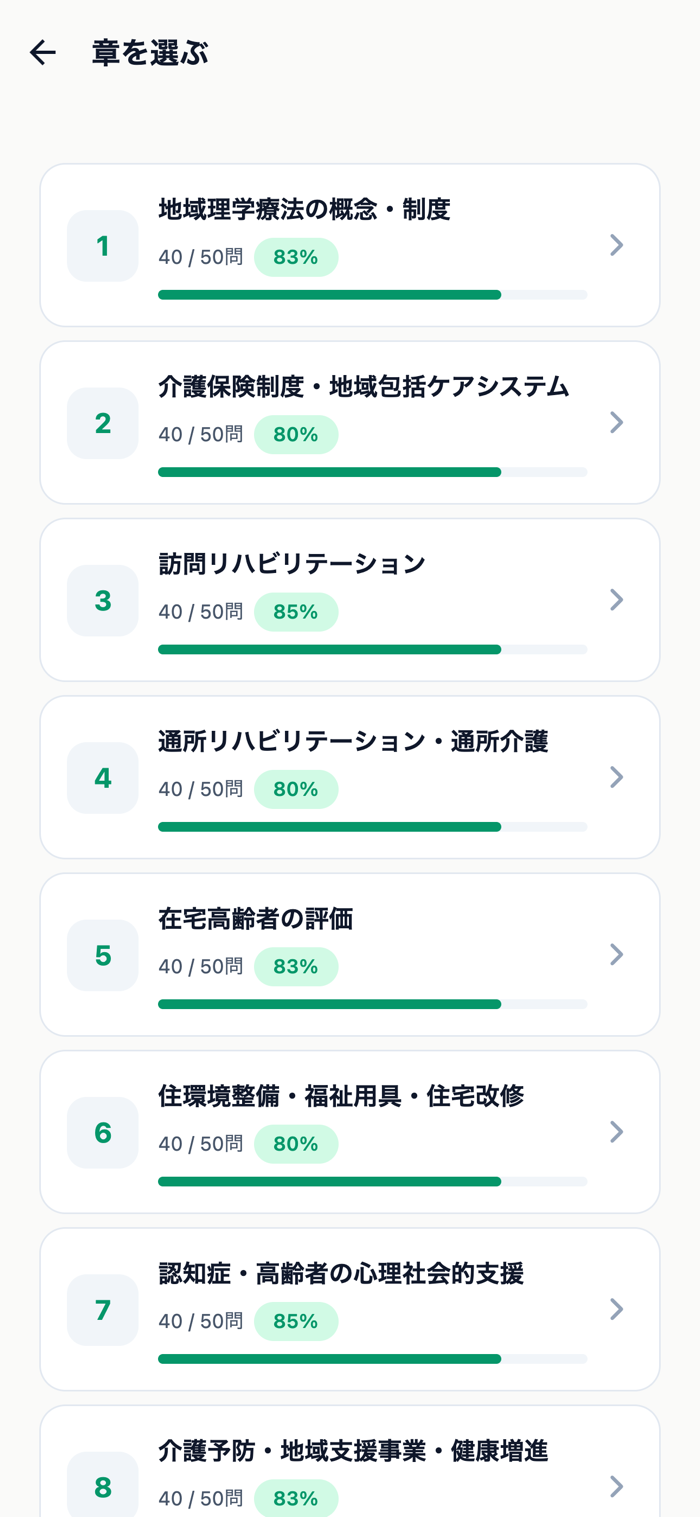Screen dimensions: 700x1517
Task: Open 介護保険制度・地域包括ケアシステム chapter title
Action: click(364, 387)
